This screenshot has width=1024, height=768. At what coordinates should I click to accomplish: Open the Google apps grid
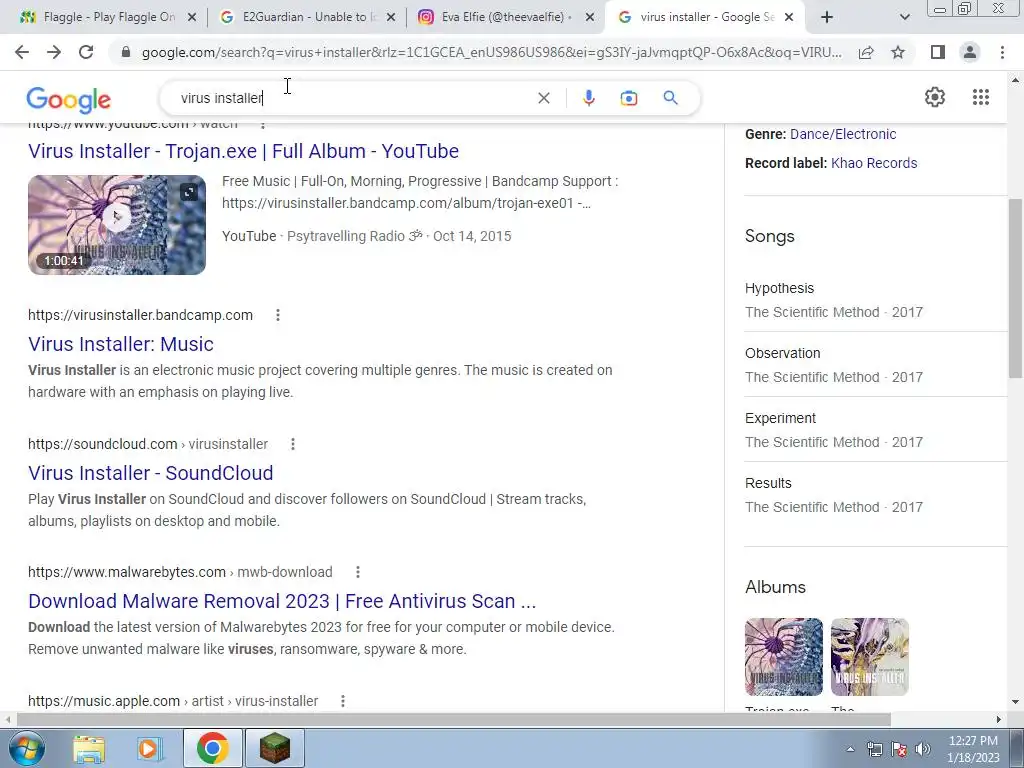pyautogui.click(x=980, y=97)
